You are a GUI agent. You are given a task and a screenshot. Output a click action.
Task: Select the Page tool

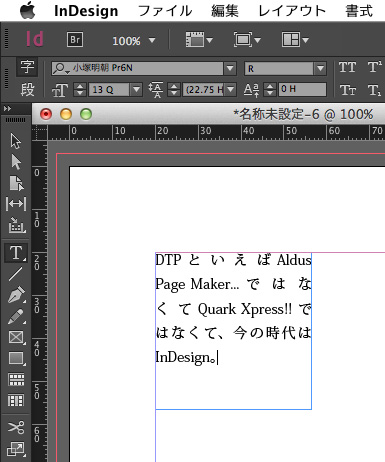[16, 183]
